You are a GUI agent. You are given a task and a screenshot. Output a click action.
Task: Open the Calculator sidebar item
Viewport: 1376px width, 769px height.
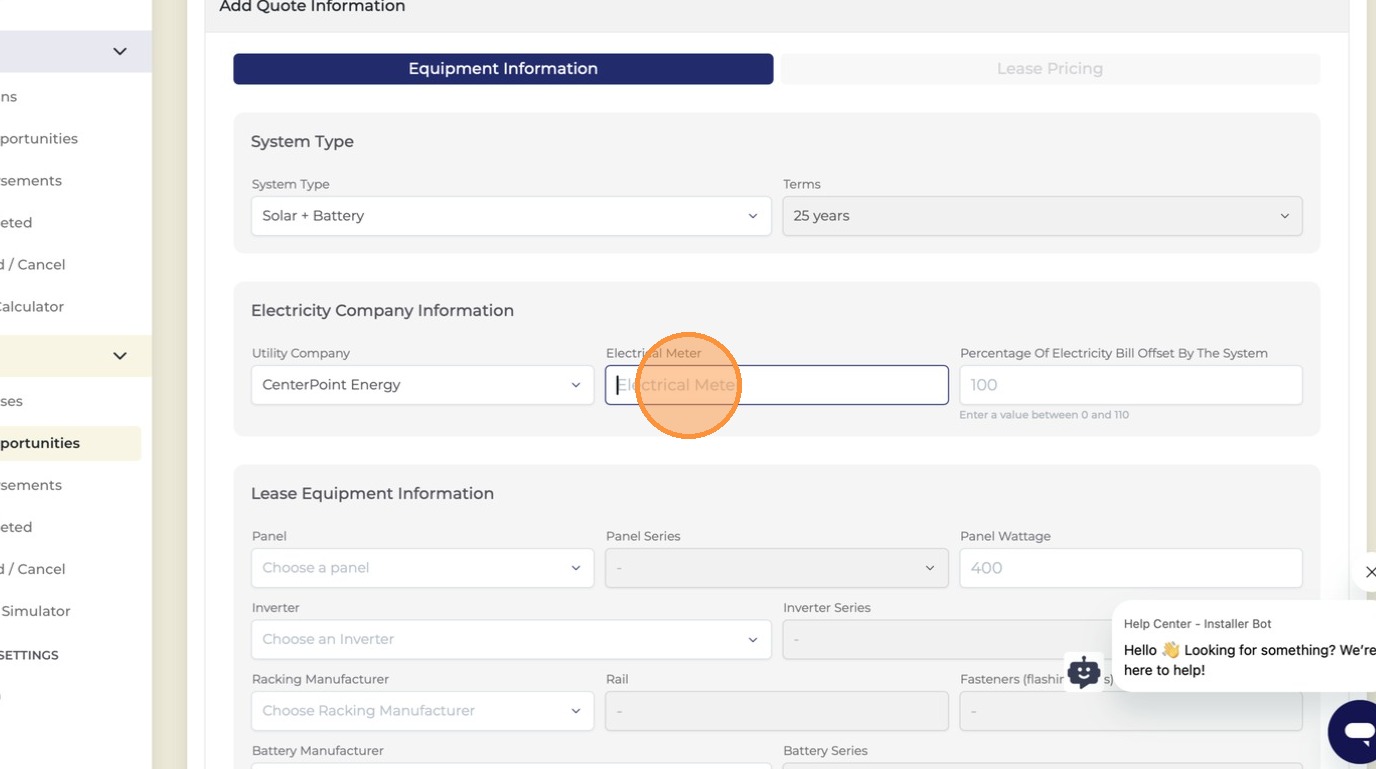pyautogui.click(x=32, y=307)
